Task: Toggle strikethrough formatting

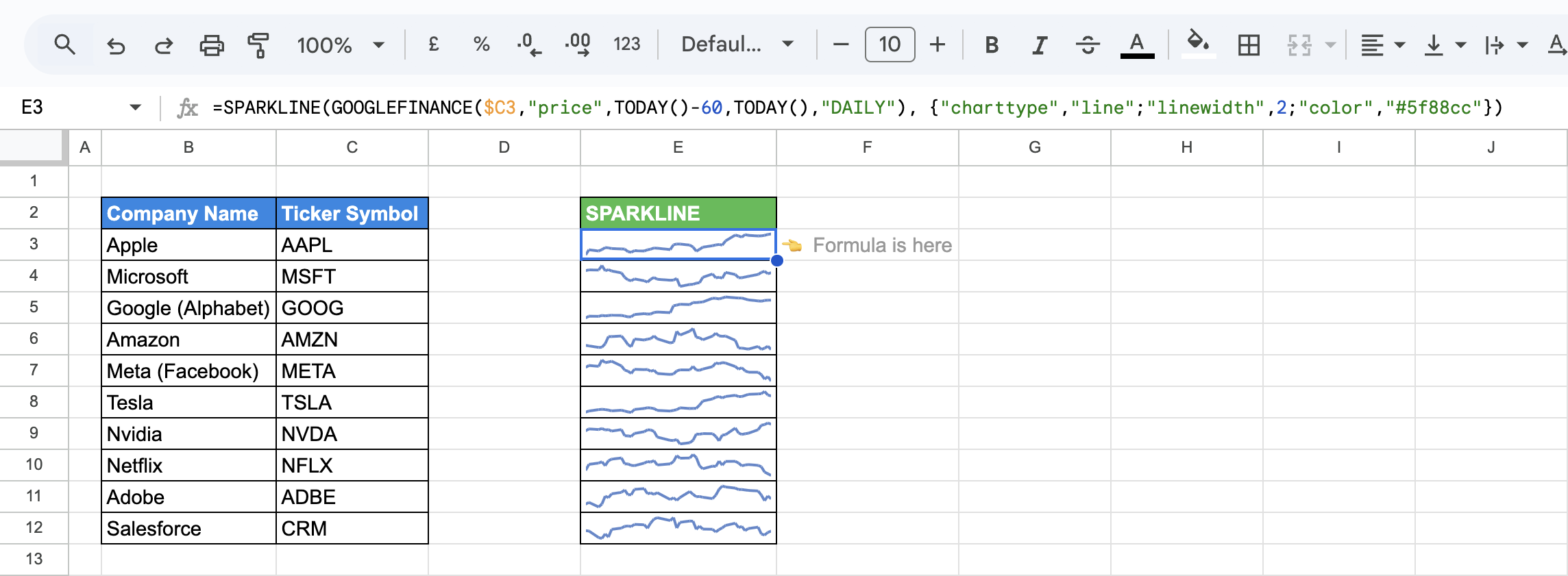Action: click(x=1088, y=45)
